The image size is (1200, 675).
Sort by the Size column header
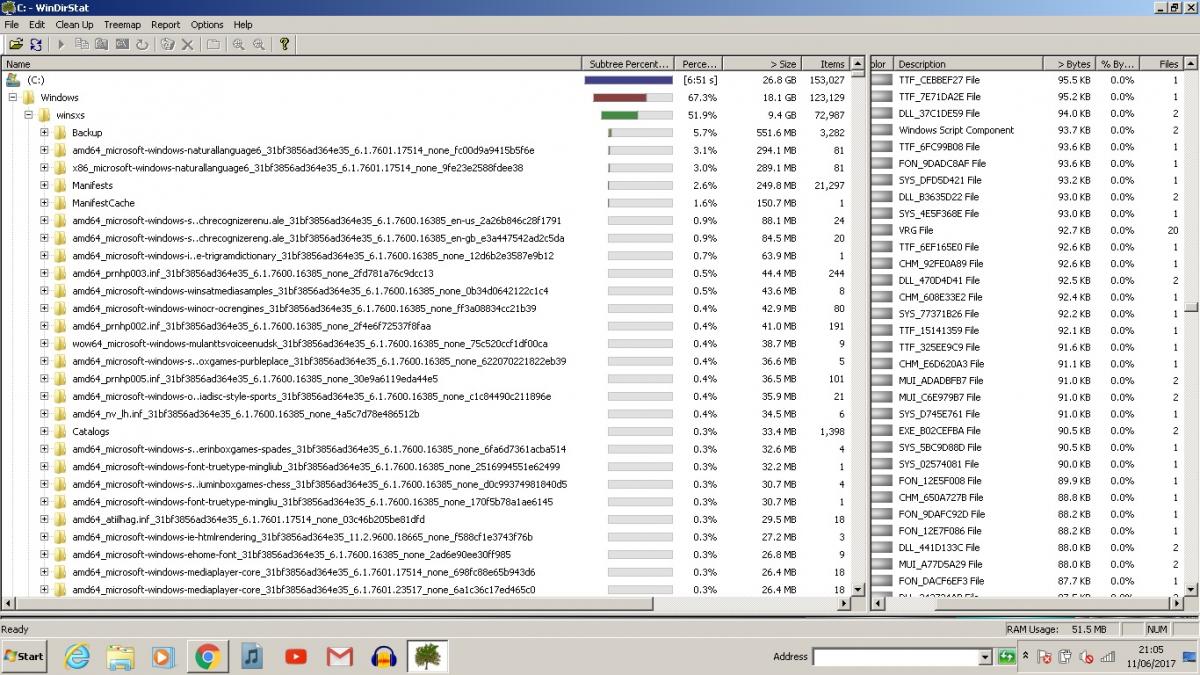761,64
